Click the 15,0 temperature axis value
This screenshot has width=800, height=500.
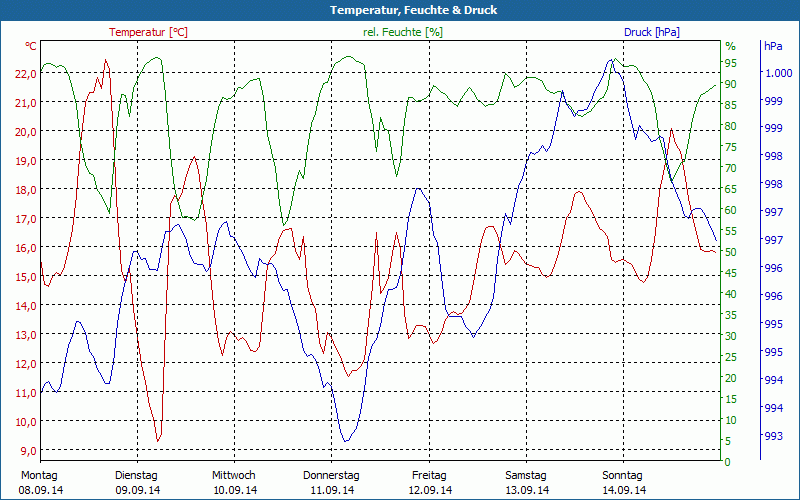point(26,277)
